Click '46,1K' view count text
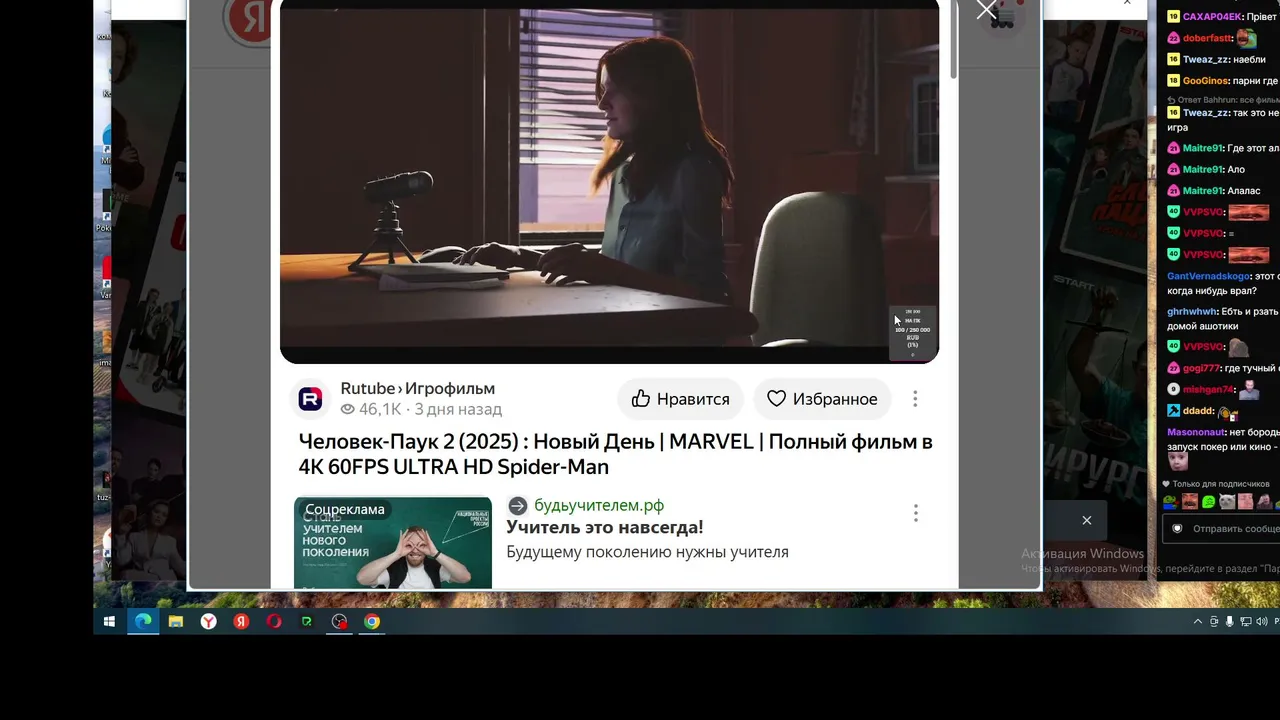Image resolution: width=1280 pixels, height=720 pixels. pyautogui.click(x=380, y=409)
